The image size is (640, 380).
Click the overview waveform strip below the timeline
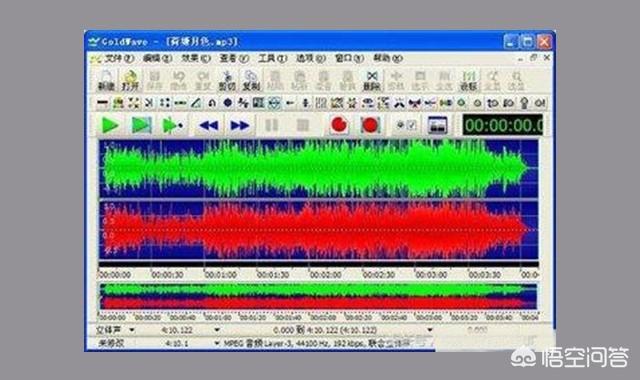coord(318,296)
